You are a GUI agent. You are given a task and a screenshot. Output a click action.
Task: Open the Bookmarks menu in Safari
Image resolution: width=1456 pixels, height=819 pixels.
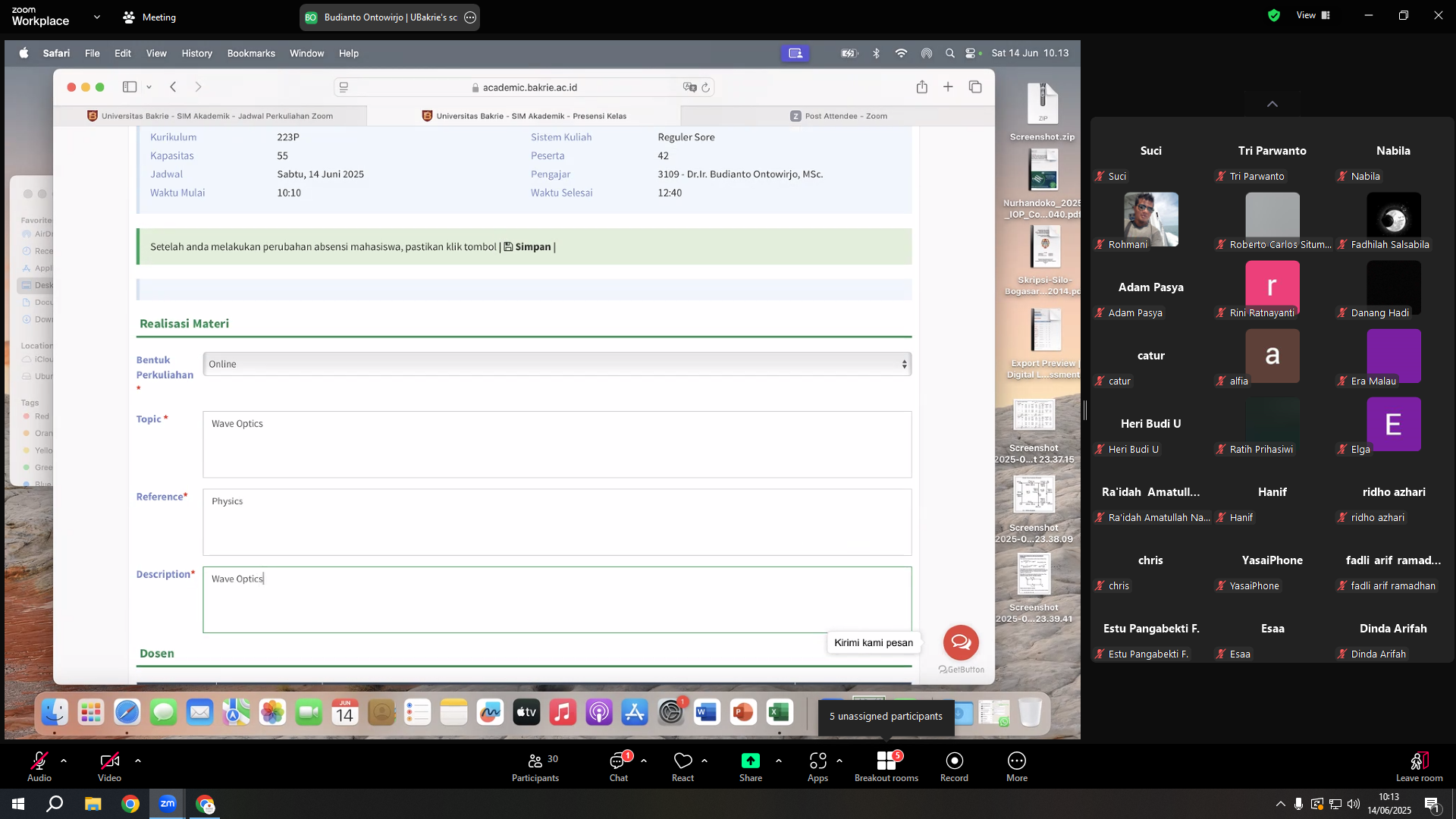[x=251, y=53]
